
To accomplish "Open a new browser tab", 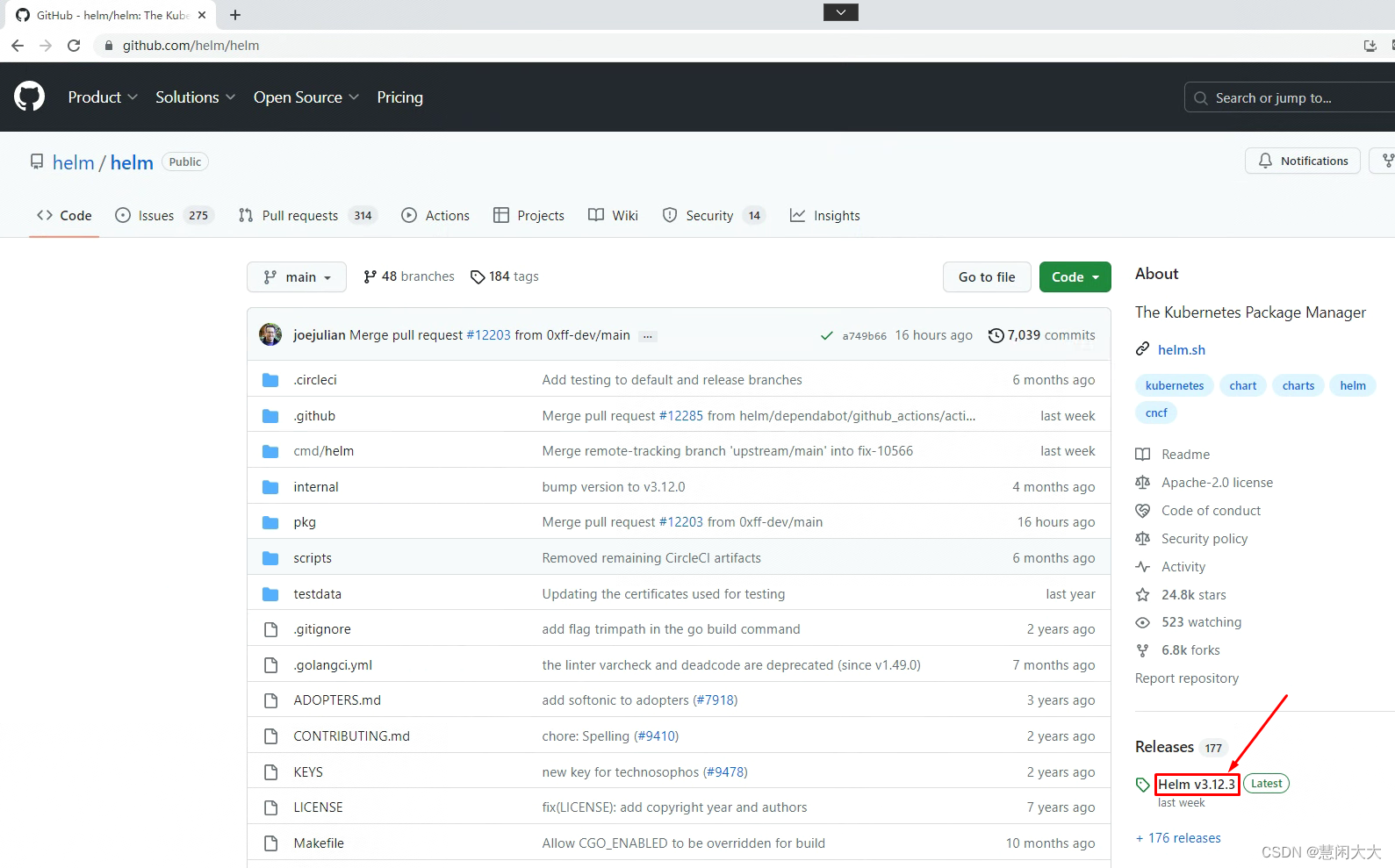I will [x=235, y=15].
